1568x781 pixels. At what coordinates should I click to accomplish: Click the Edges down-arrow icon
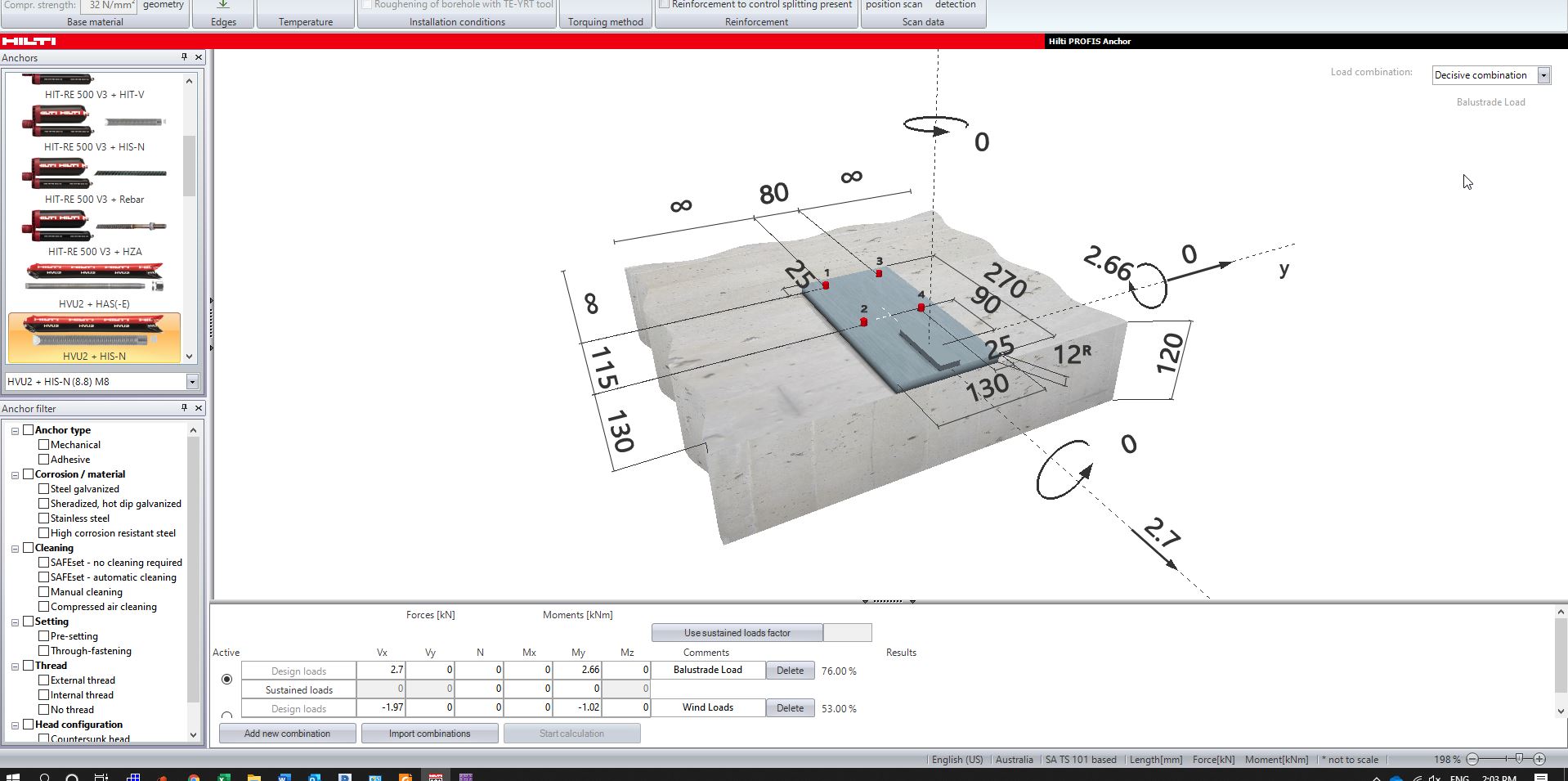[223, 5]
